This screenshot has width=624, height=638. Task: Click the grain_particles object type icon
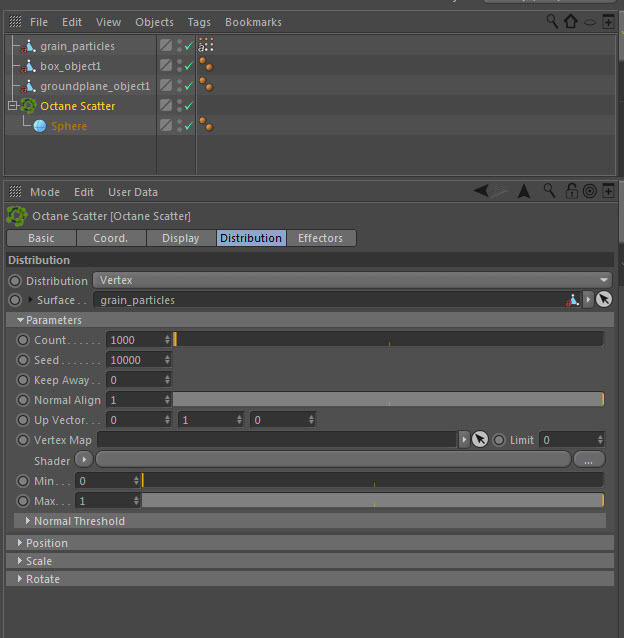(x=28, y=46)
